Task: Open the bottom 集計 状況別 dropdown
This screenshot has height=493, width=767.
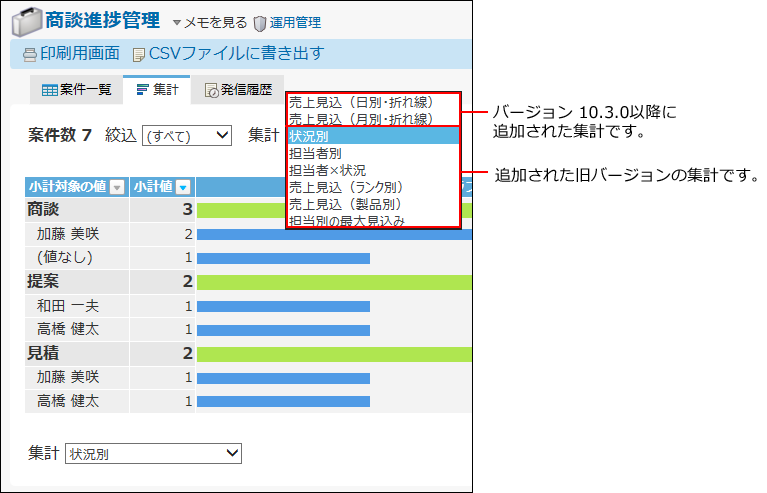Action: pos(154,453)
